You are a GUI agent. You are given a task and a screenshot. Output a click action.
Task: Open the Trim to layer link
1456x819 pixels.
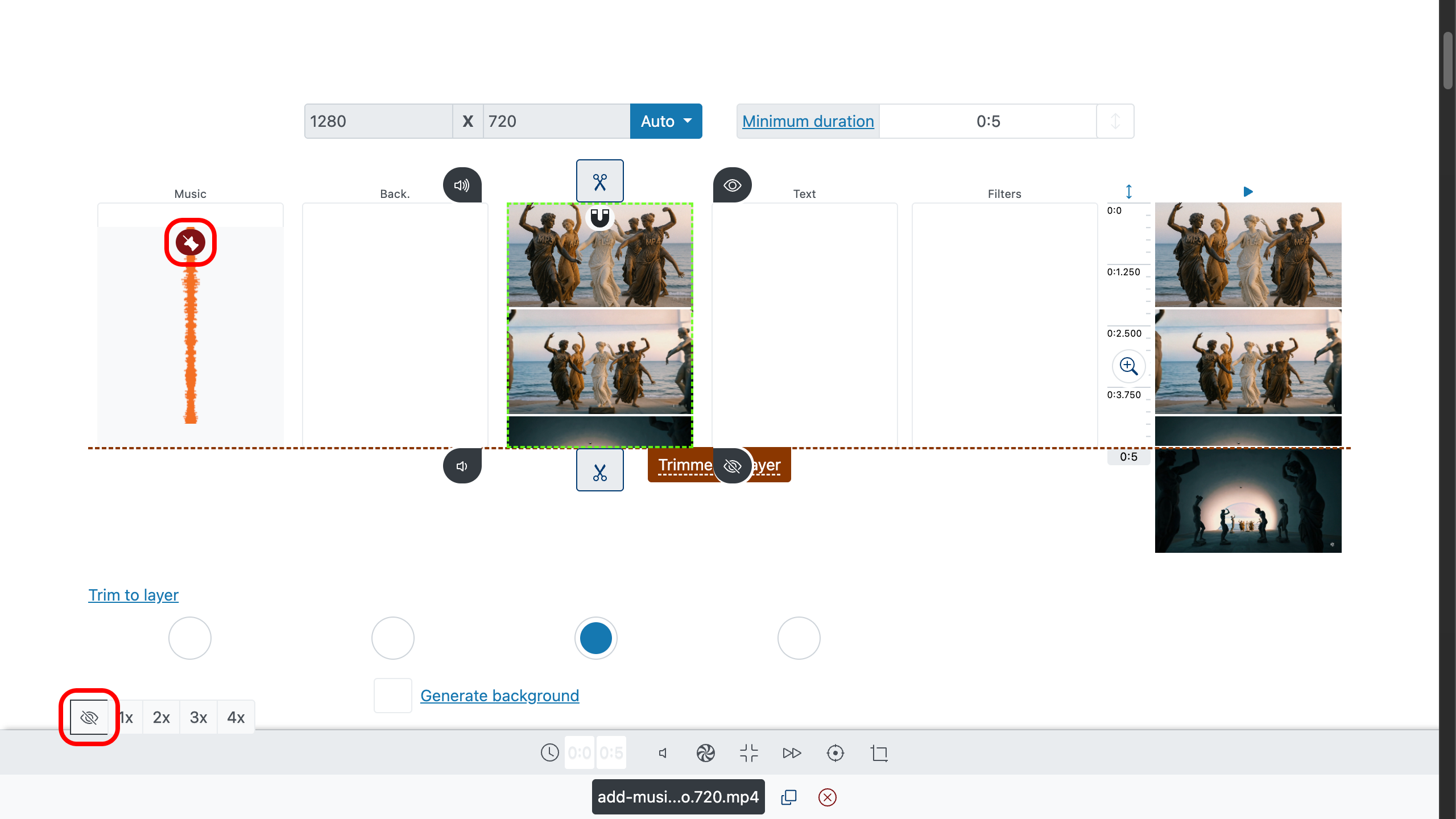[x=133, y=595]
